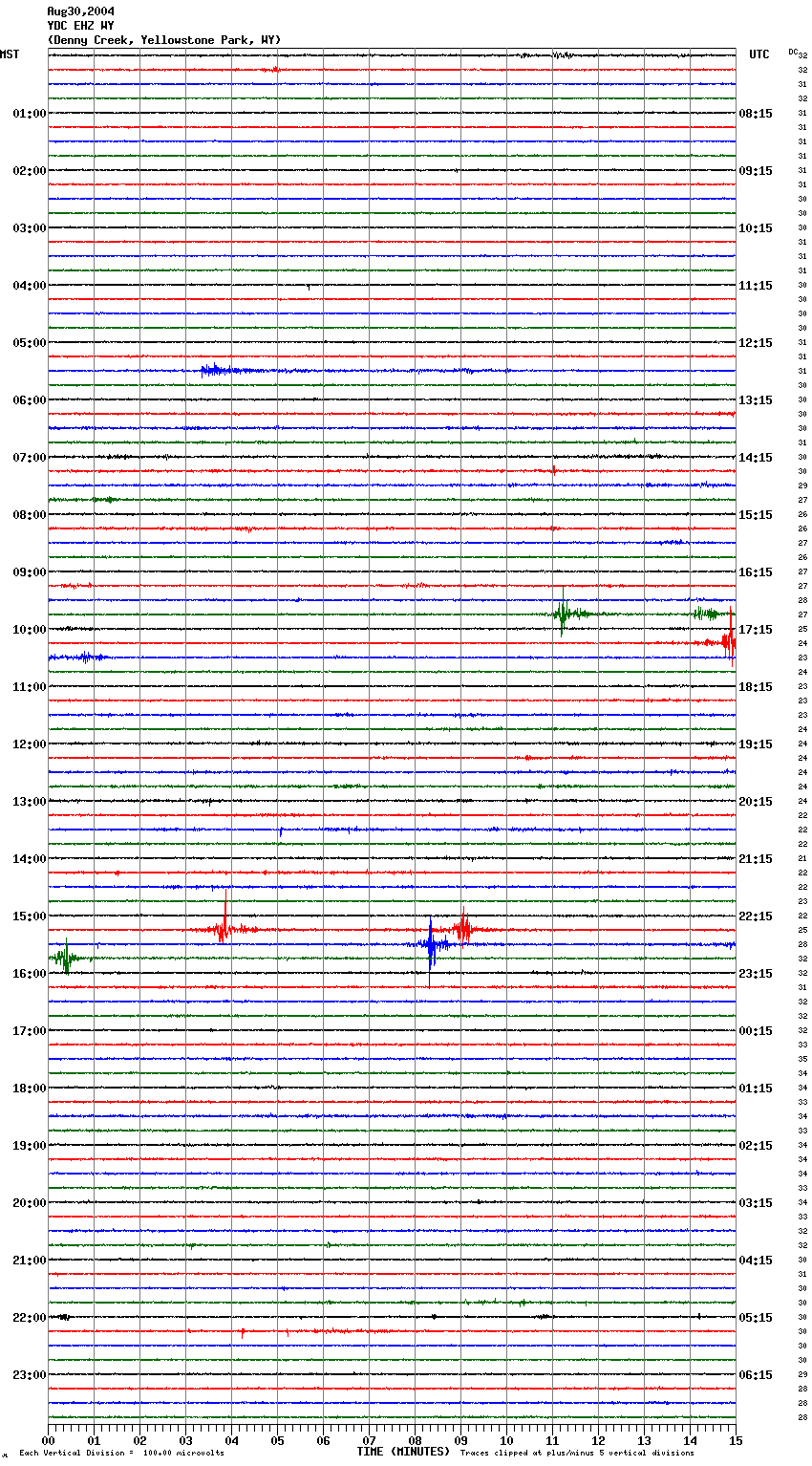Click the 08:15 UTC row label
This screenshot has height=1466, width=812.
756,114
